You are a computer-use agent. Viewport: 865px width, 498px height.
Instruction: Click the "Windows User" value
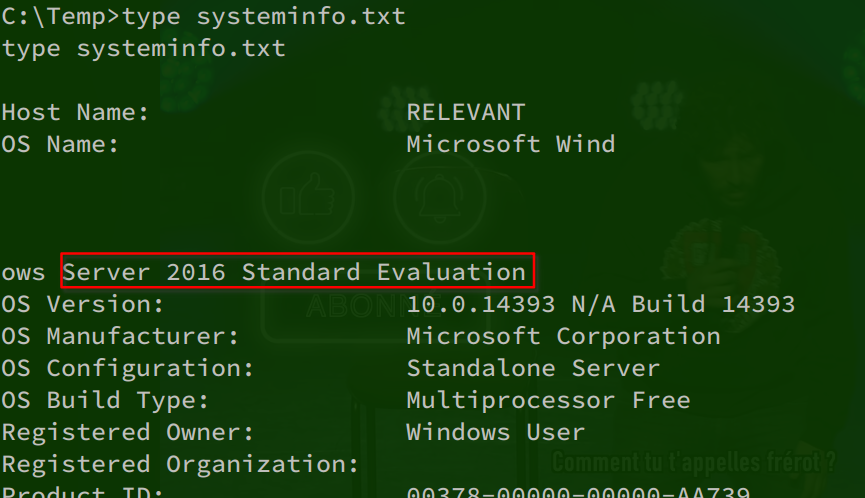pos(495,432)
